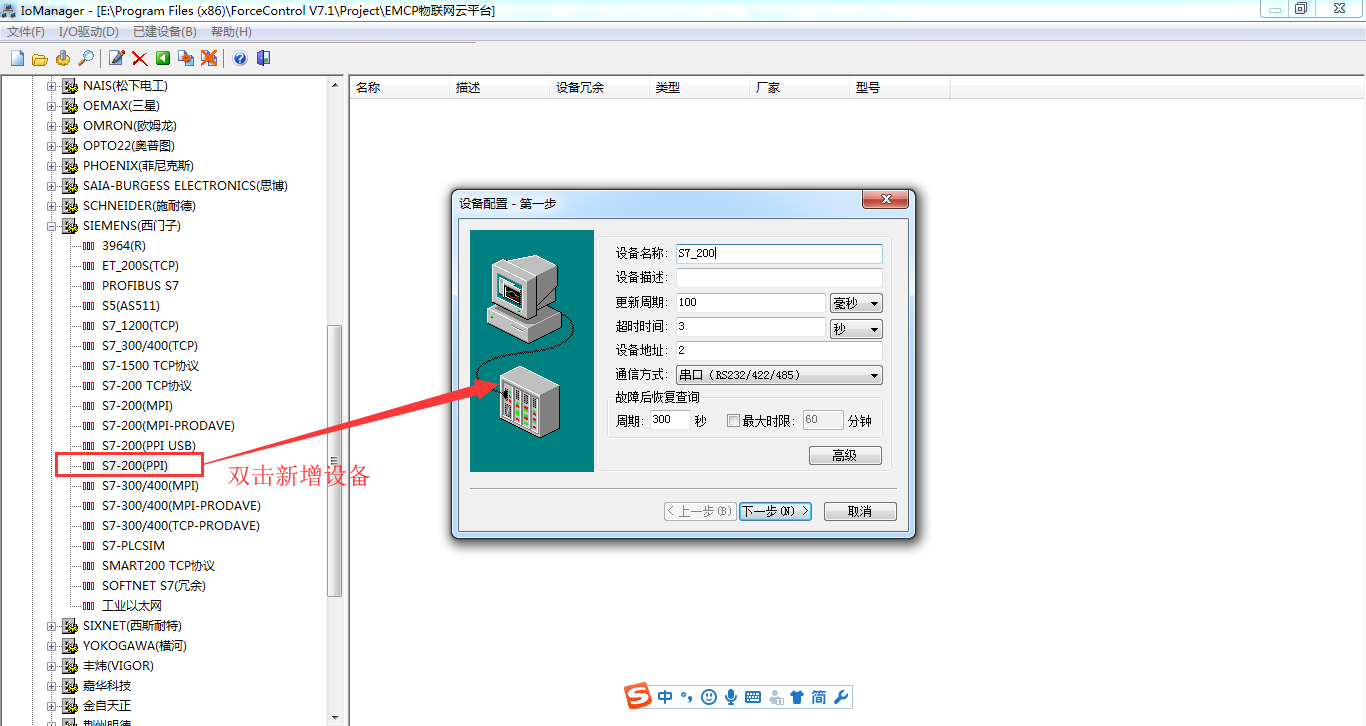1366x726 pixels.
Task: Open the wrench settings icon on IME bar
Action: pyautogui.click(x=840, y=697)
